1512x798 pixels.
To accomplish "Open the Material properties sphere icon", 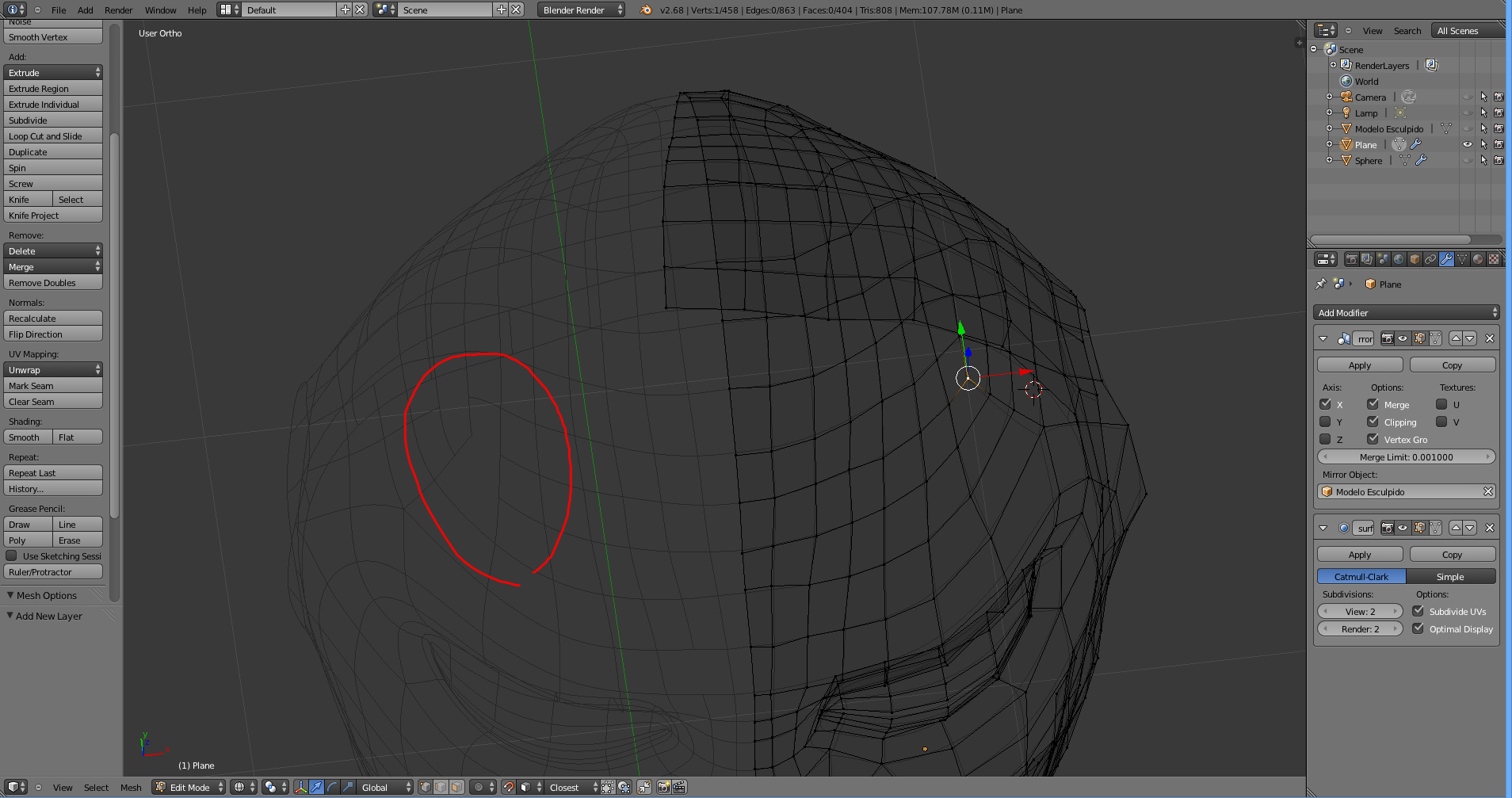I will [1478, 259].
